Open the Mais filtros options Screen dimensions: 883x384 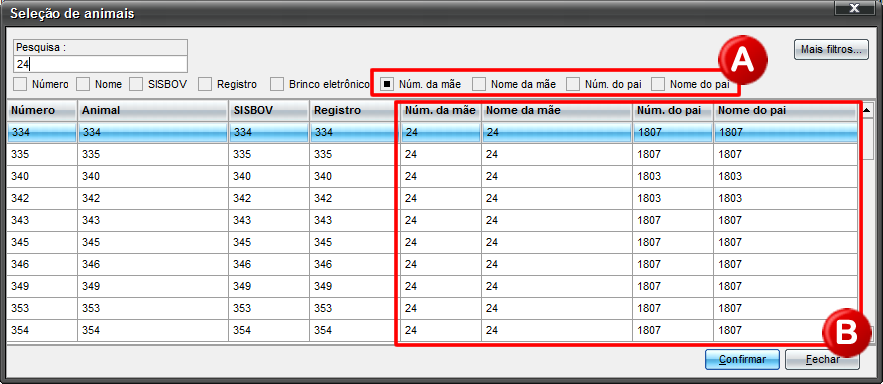point(830,50)
